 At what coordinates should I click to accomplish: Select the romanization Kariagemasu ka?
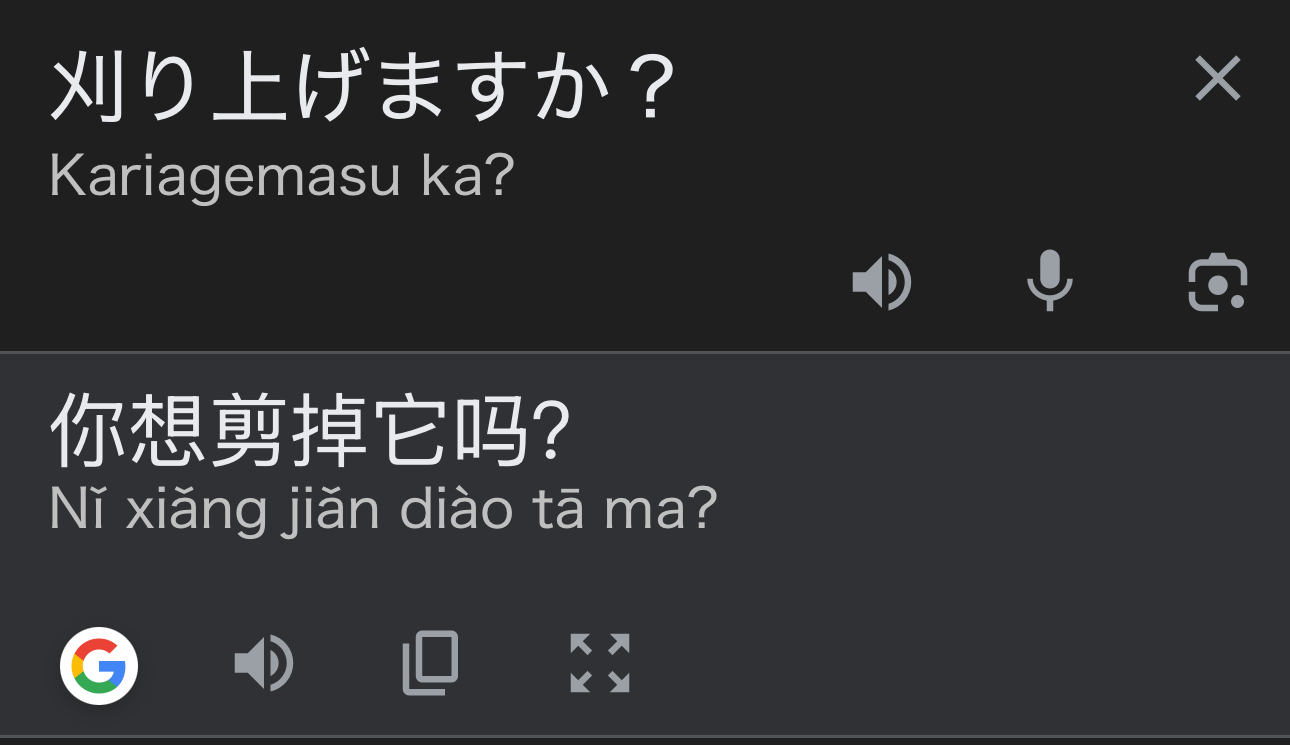point(281,176)
